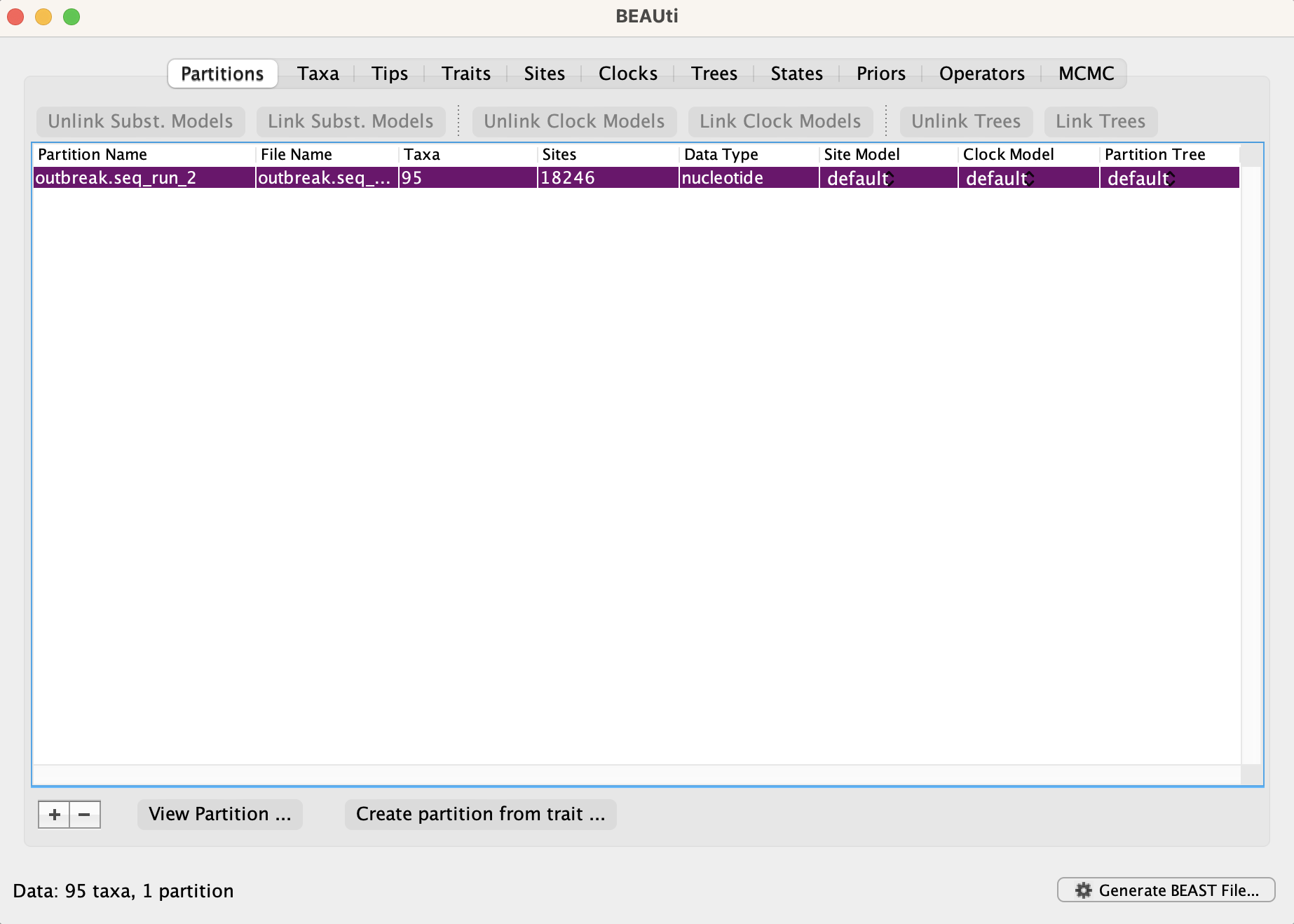
Task: Click the plus icon to add partition
Action: [x=54, y=815]
